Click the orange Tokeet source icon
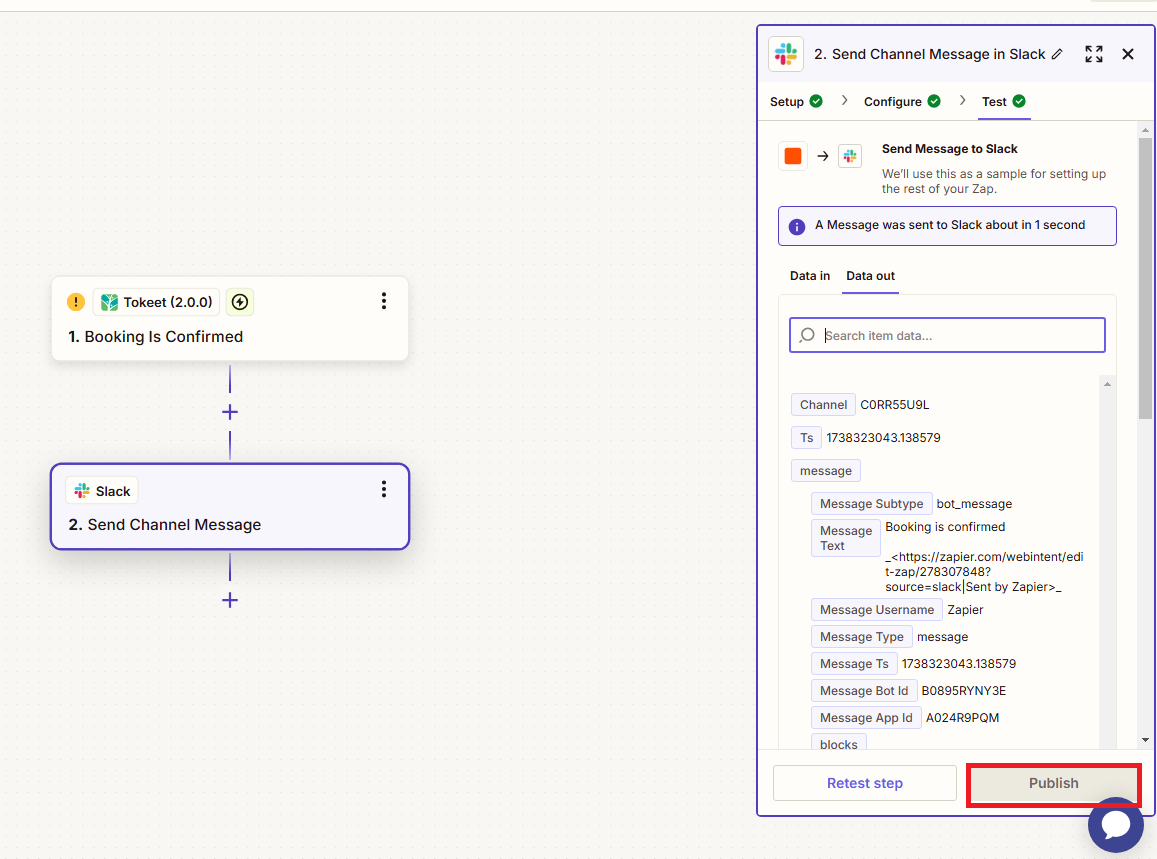The height and width of the screenshot is (859, 1157). 793,156
